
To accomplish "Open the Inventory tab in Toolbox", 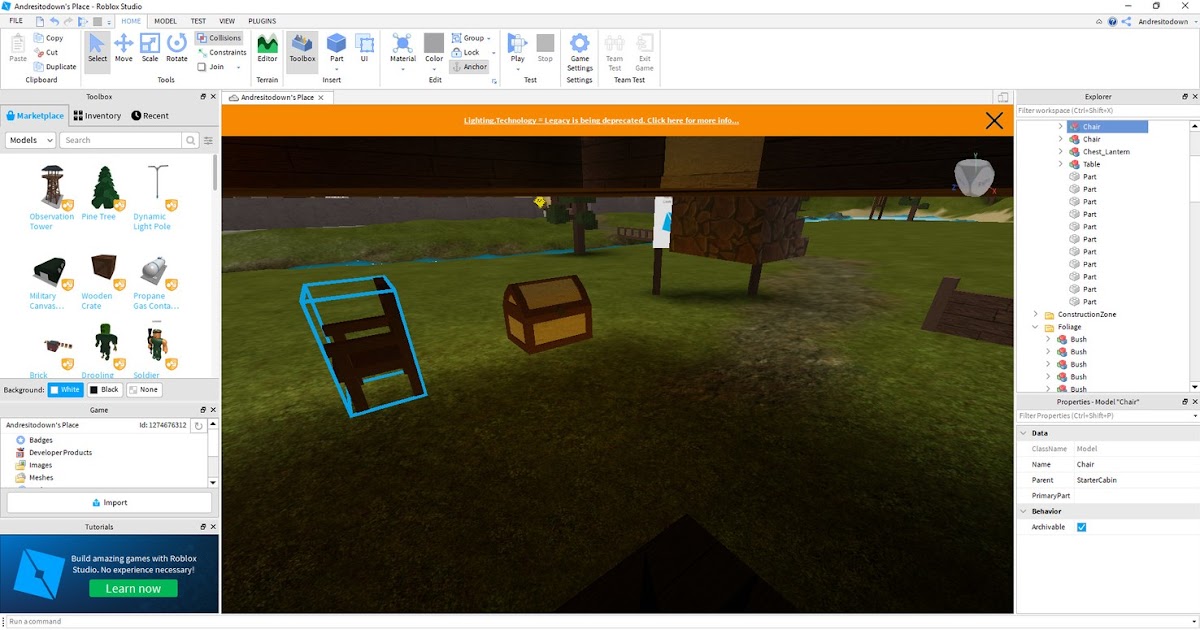I will (x=97, y=116).
